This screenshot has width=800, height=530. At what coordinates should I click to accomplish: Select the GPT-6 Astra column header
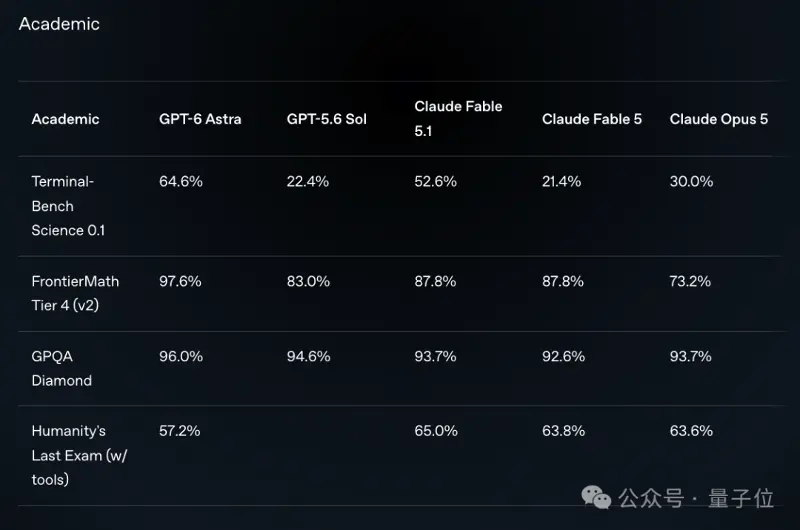click(200, 119)
